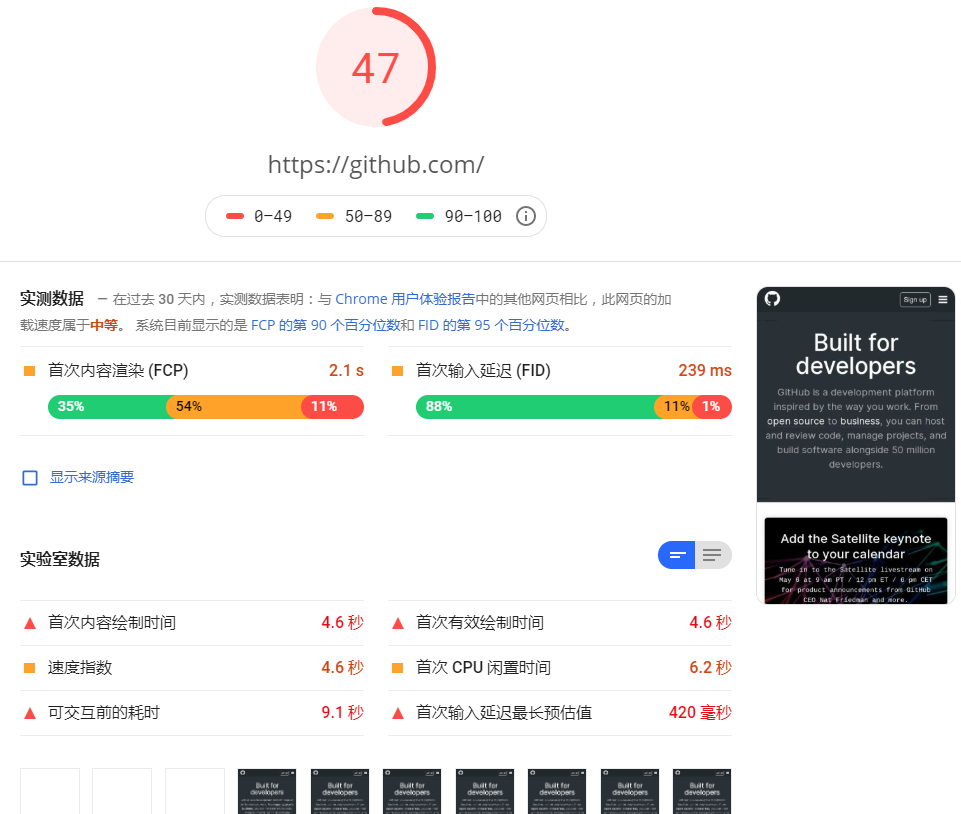Viewport: 961px width, 814px height.
Task: Click the 6.2 秒 value
Action: (x=710, y=668)
